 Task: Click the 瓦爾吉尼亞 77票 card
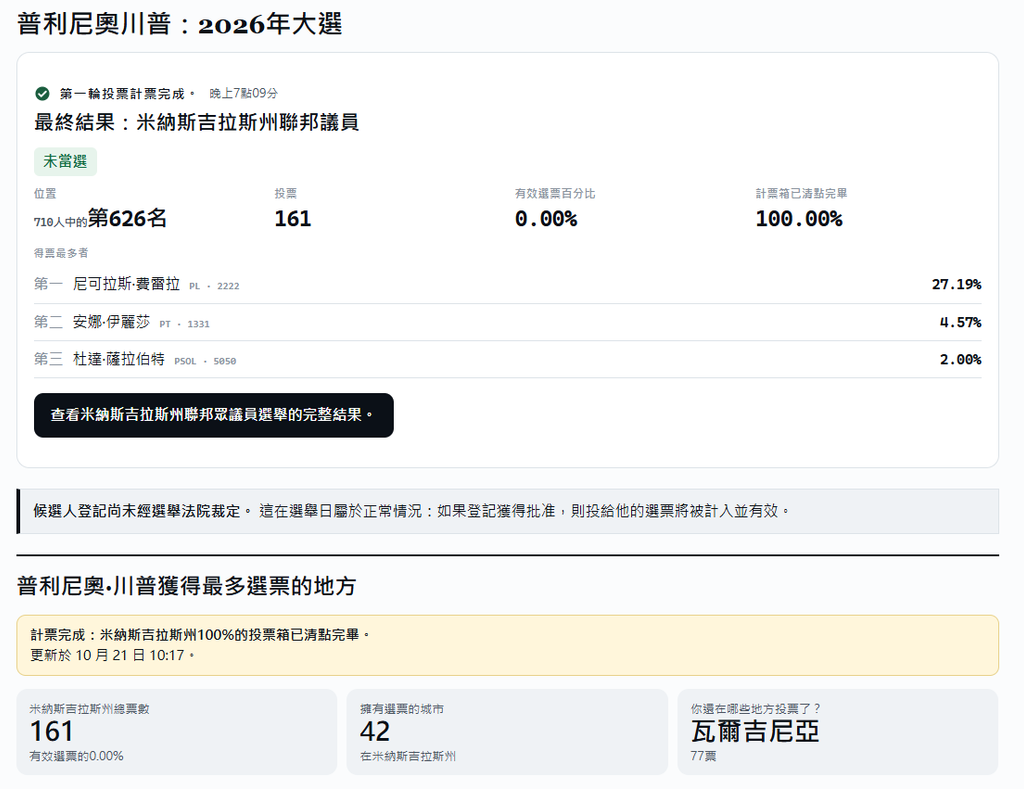(x=838, y=732)
